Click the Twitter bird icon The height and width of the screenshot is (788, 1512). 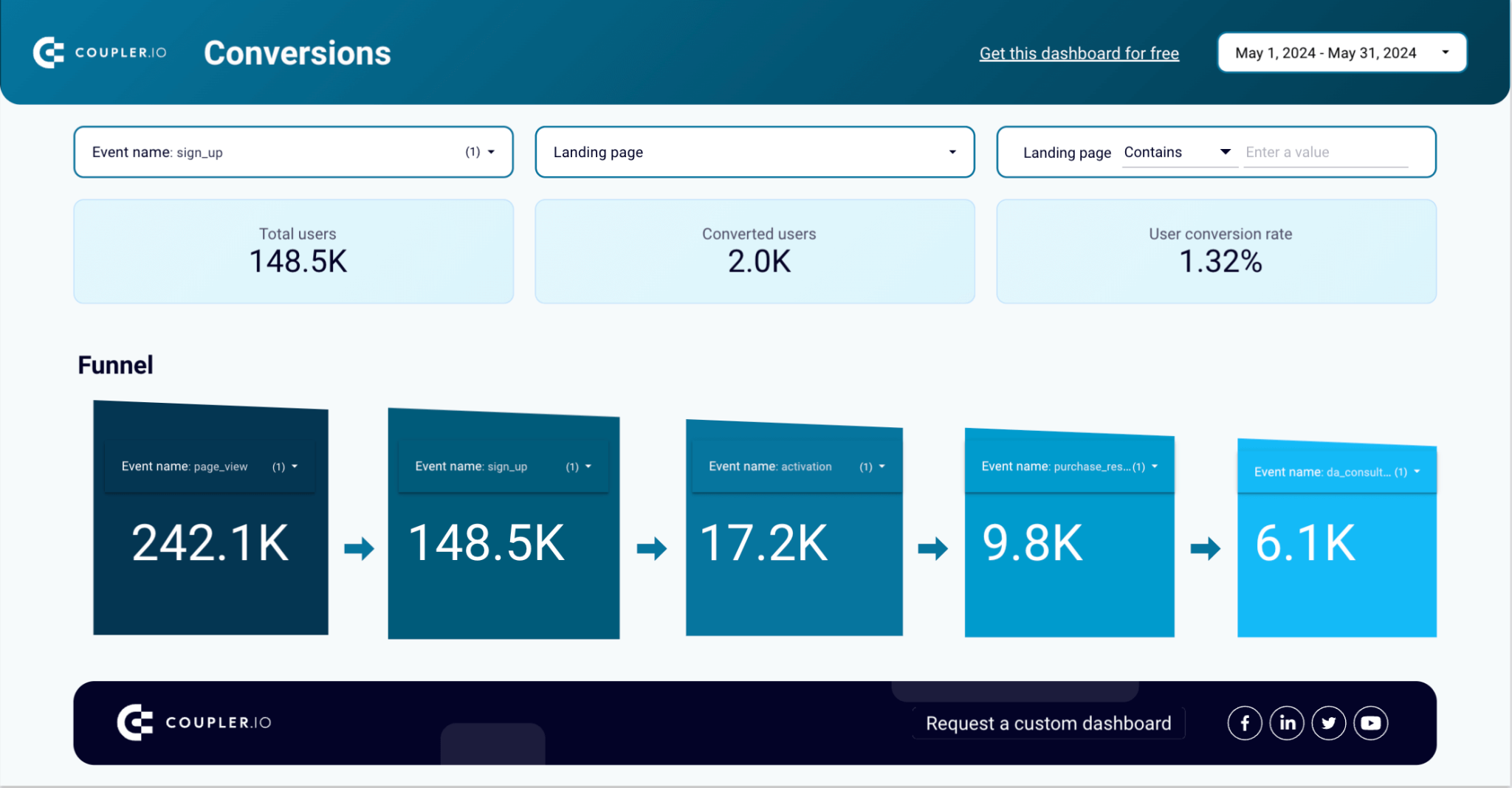1329,723
